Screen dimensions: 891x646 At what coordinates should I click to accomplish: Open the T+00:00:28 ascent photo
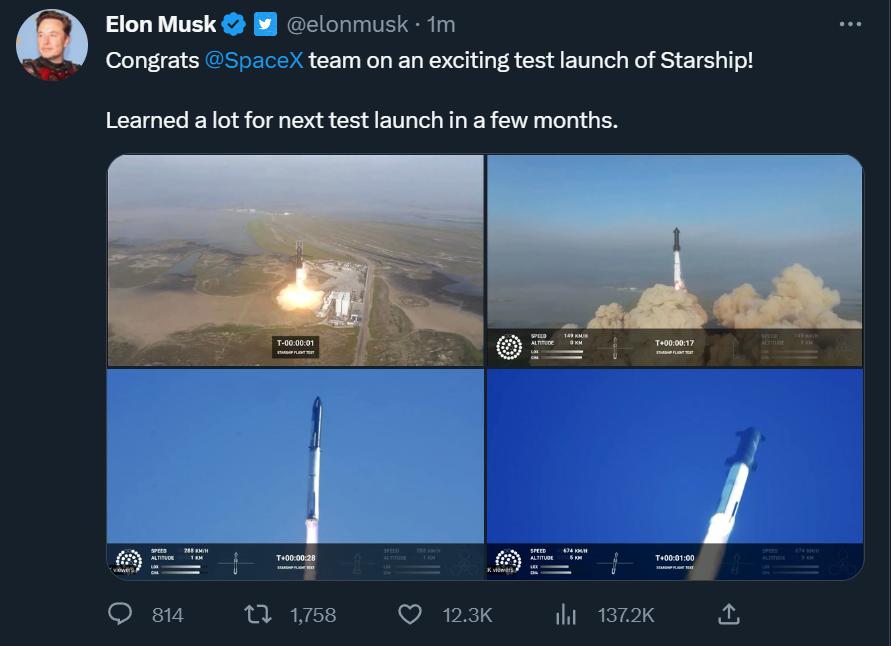point(296,474)
